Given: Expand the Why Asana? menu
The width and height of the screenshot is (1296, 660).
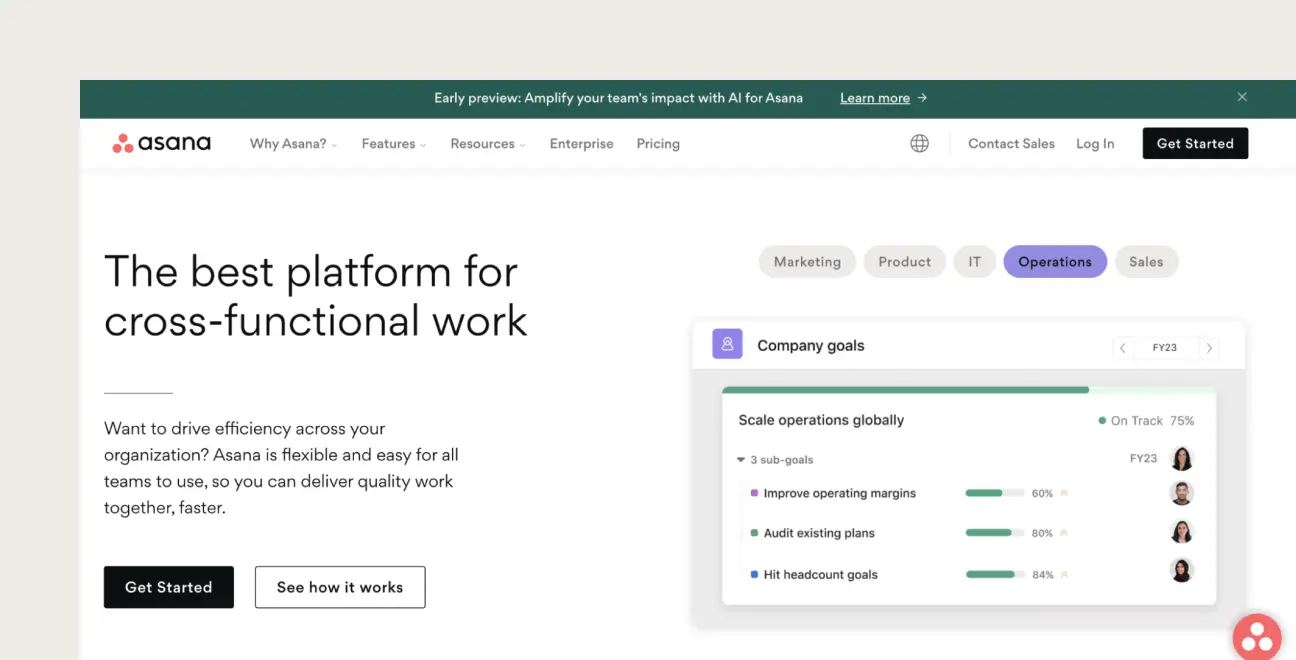Looking at the screenshot, I should pyautogui.click(x=293, y=144).
